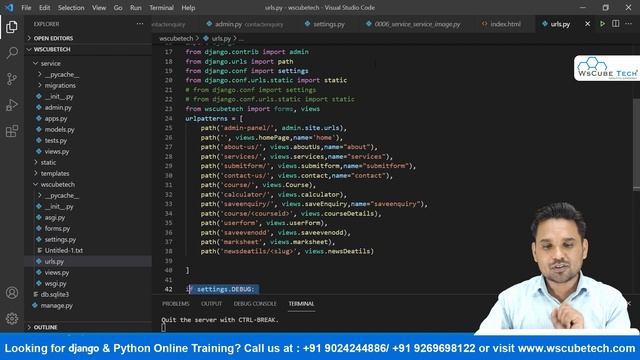
Task: Open Explorer views and more actions ellipsis
Action: [x=140, y=24]
